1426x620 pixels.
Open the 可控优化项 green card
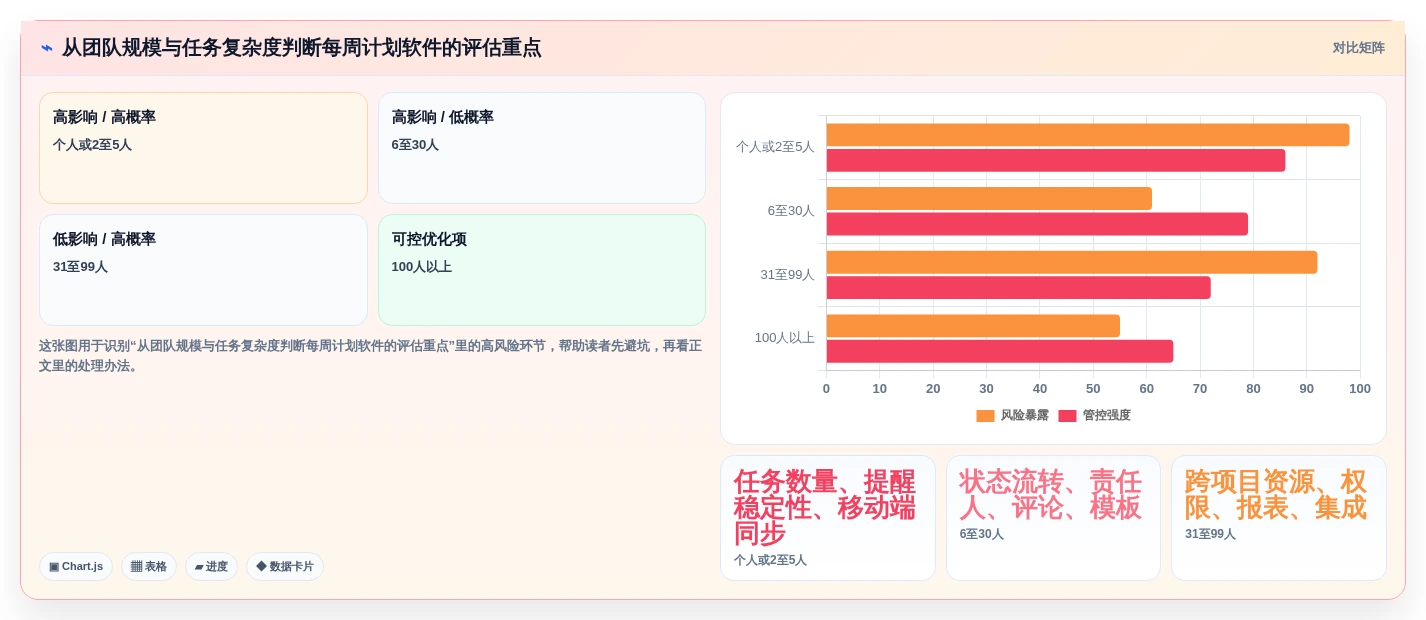click(x=542, y=270)
